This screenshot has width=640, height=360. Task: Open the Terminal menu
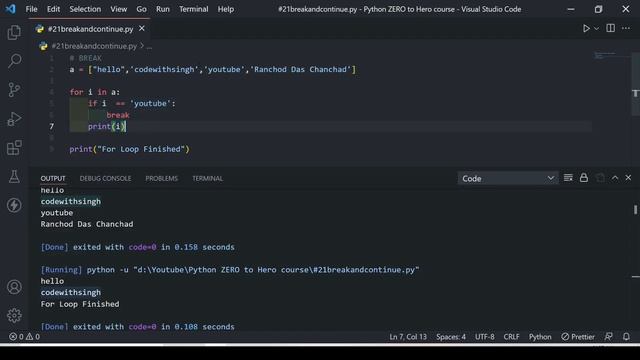[193, 9]
